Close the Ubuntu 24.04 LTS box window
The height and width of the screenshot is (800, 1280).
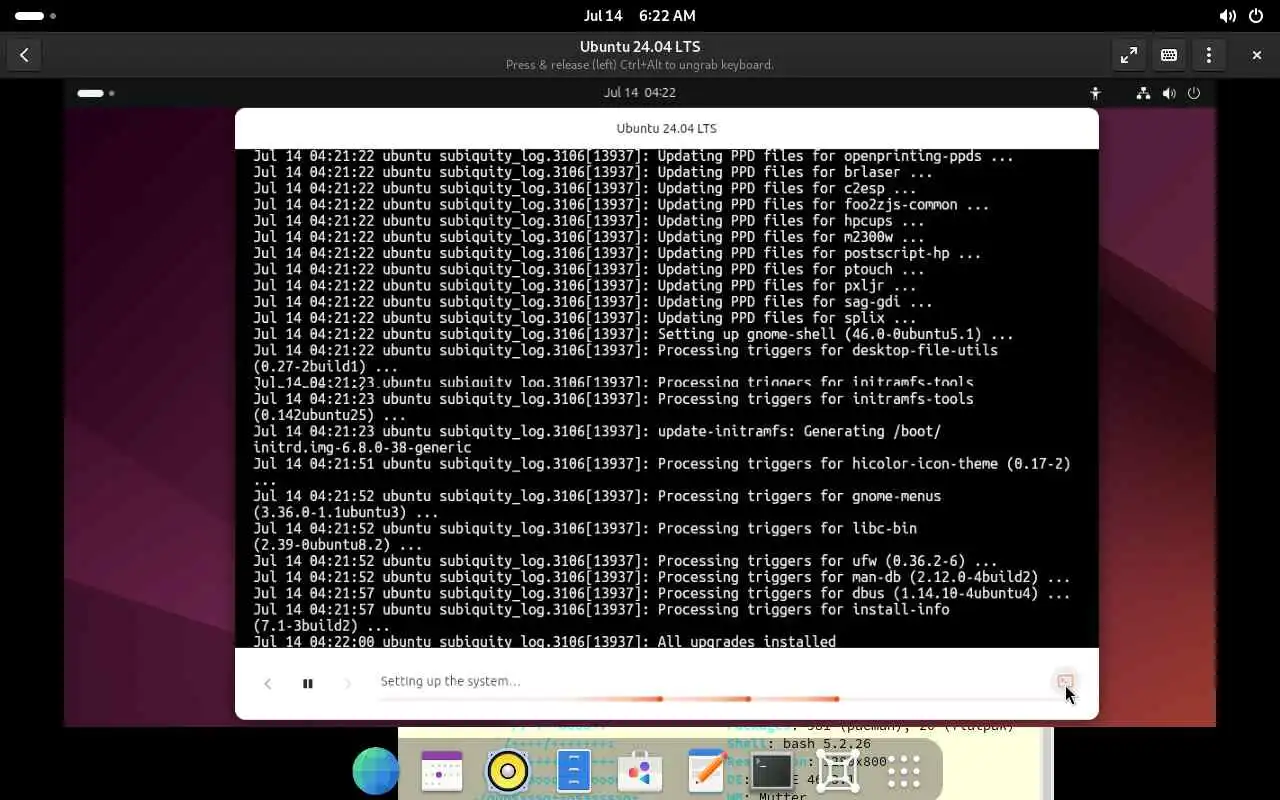[x=1257, y=55]
